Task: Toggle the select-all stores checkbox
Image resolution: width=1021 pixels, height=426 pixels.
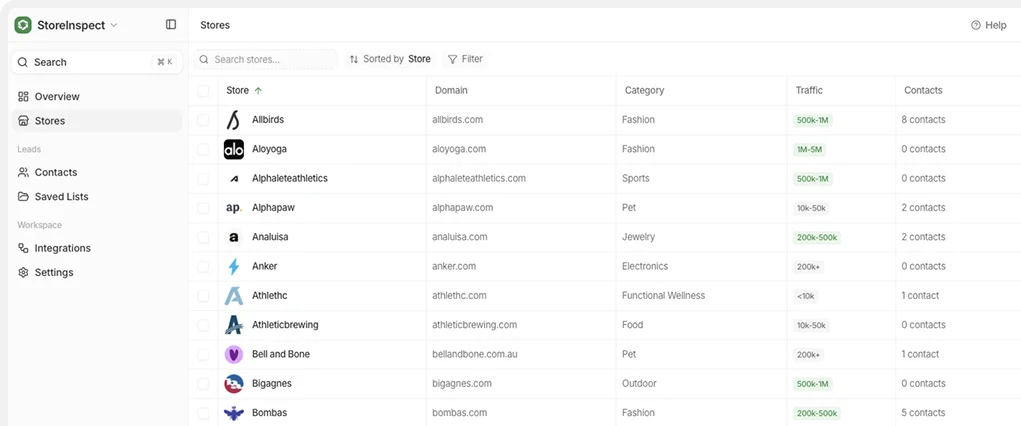Action: 204,91
